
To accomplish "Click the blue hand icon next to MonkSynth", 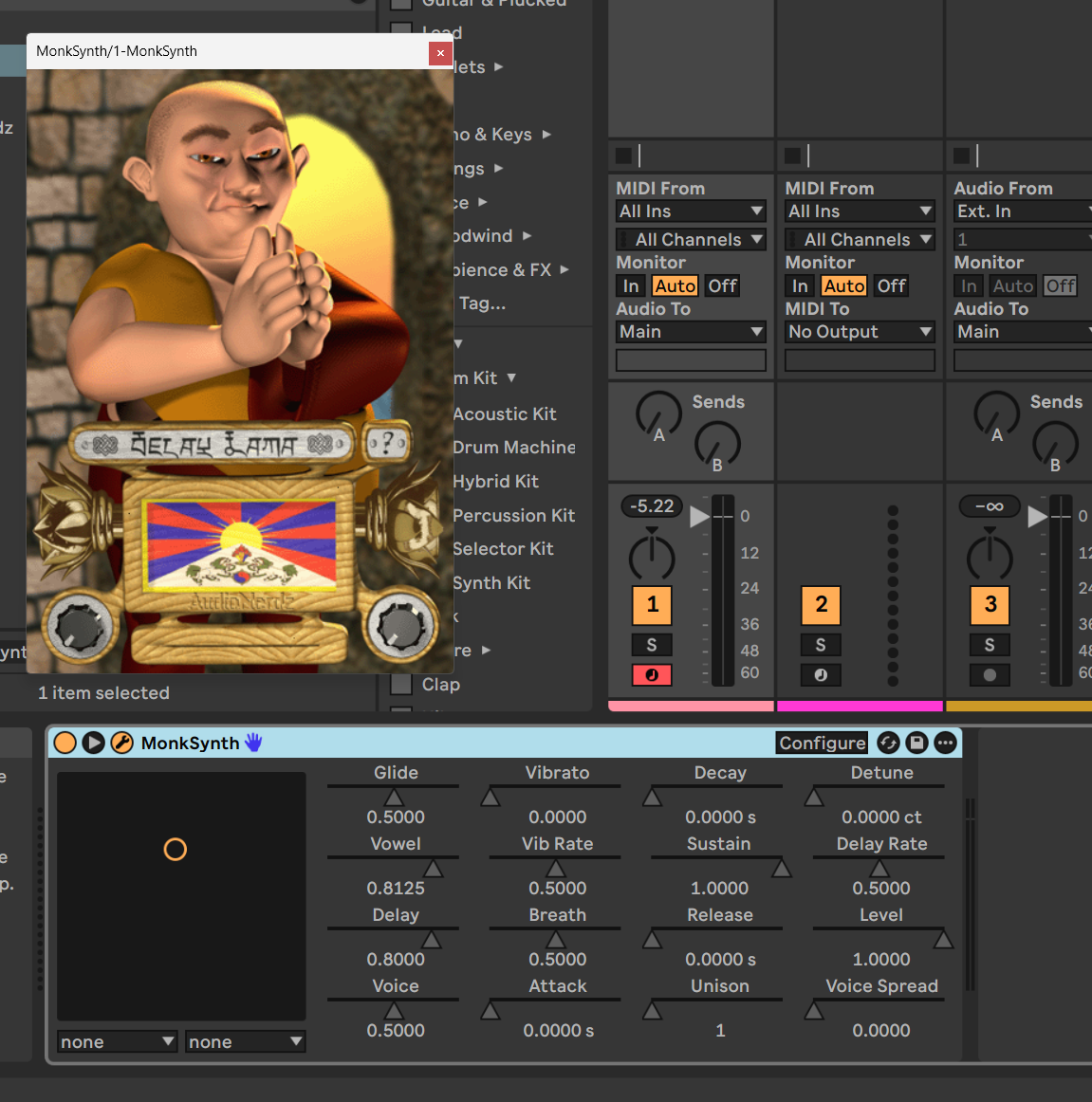I will 253,743.
